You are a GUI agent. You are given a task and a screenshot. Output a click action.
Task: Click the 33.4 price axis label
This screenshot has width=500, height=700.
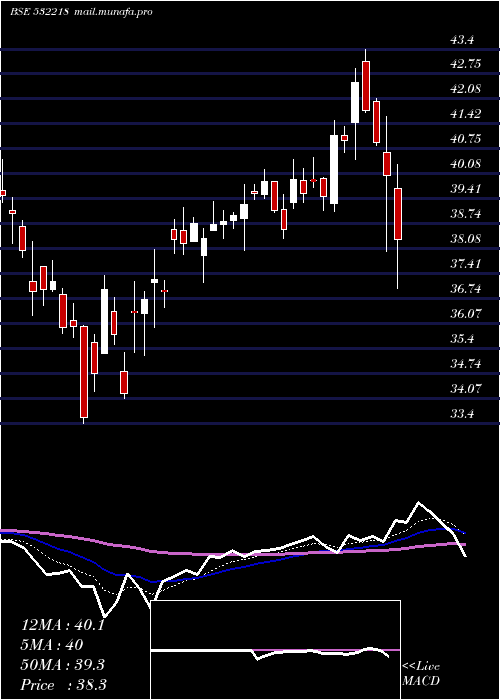[x=462, y=414]
